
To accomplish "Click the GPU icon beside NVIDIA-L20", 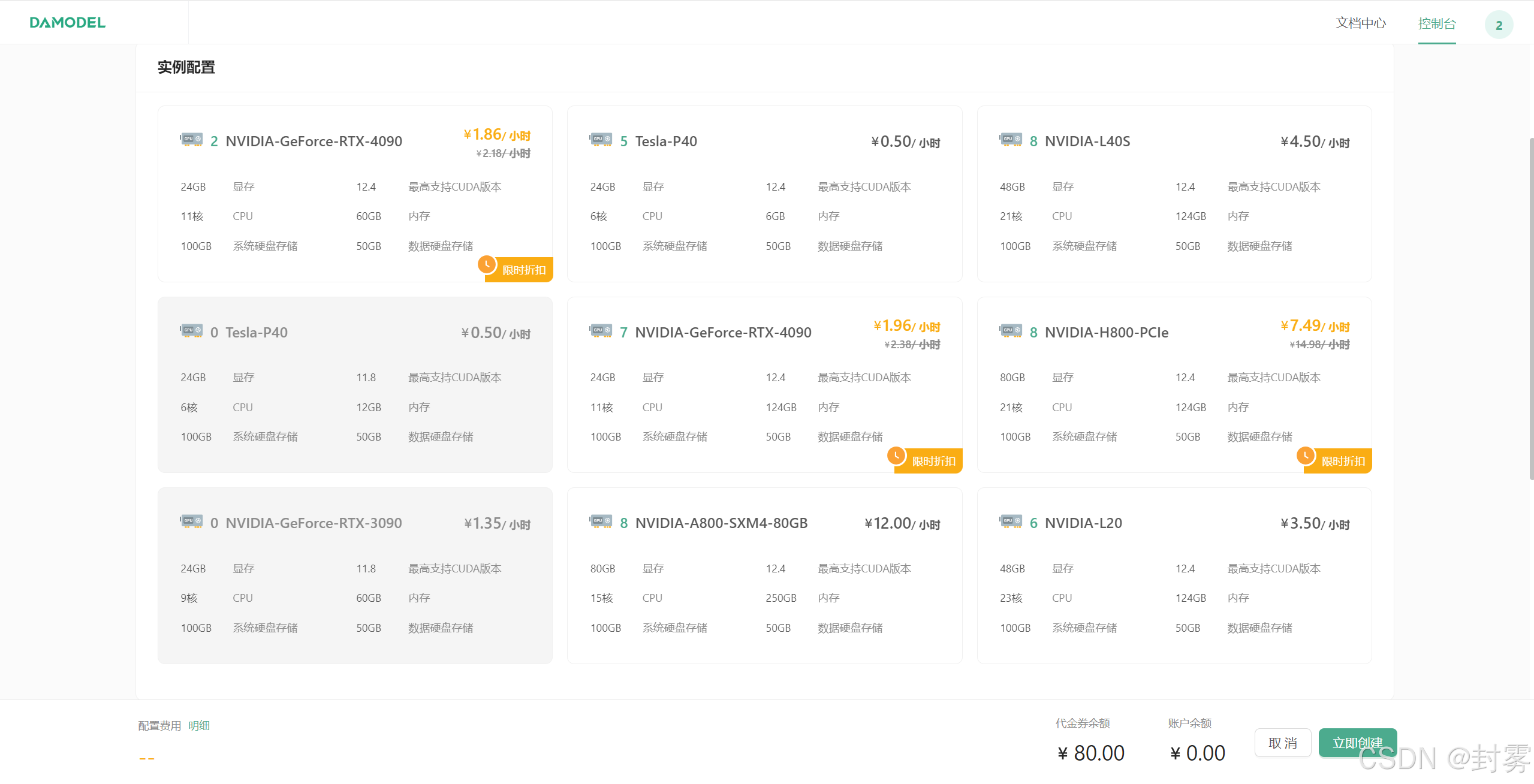I will (1011, 521).
